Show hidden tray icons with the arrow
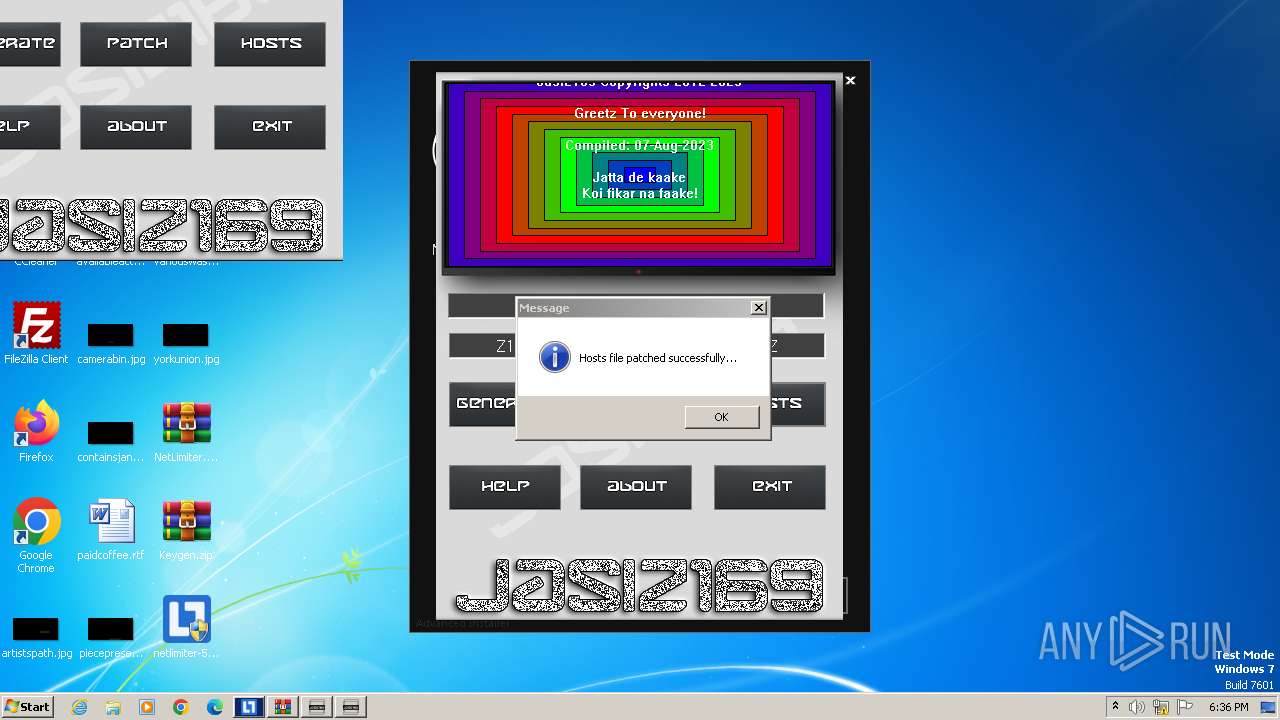Image resolution: width=1280 pixels, height=720 pixels. click(1115, 707)
